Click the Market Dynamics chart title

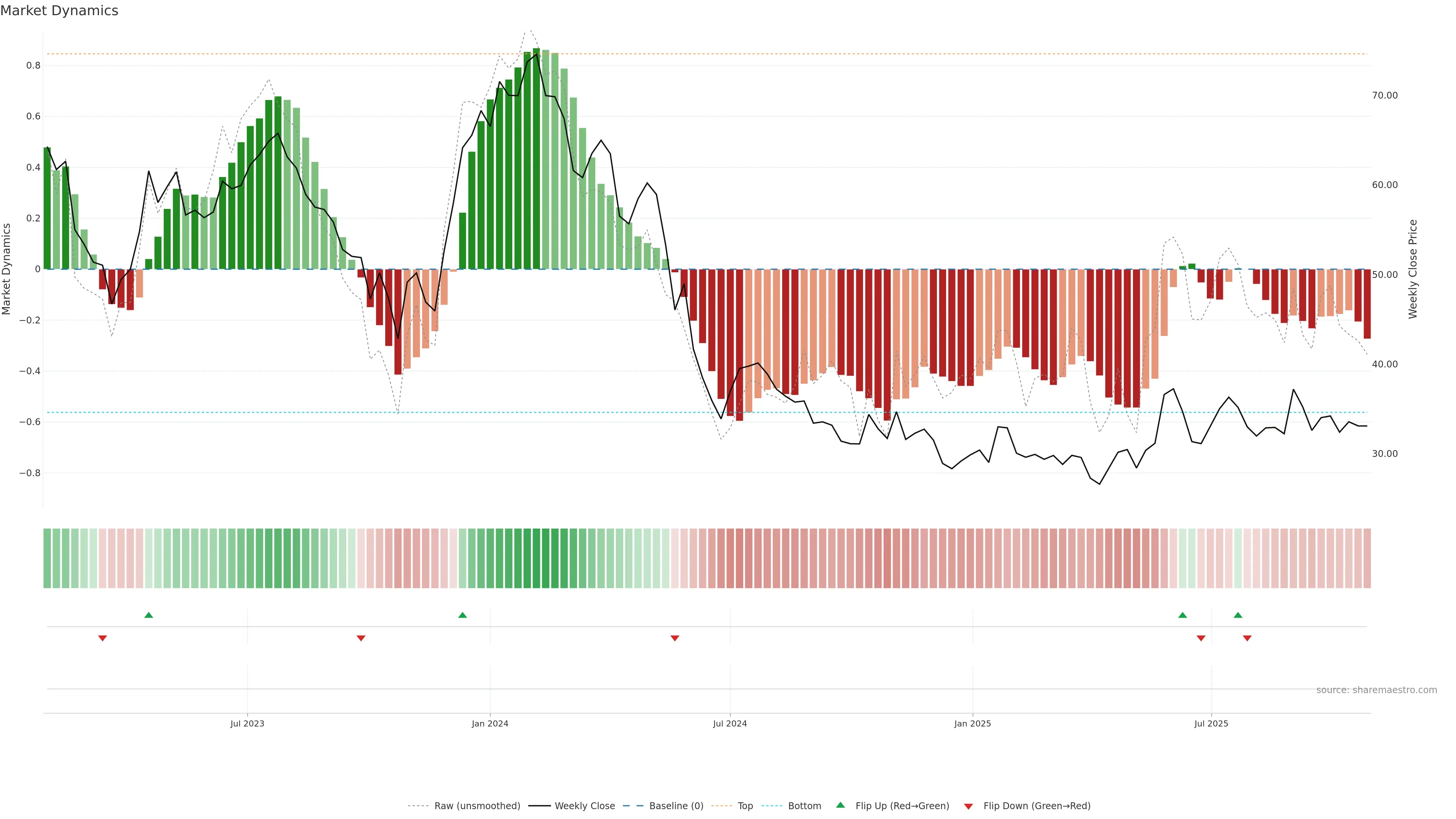pos(60,11)
